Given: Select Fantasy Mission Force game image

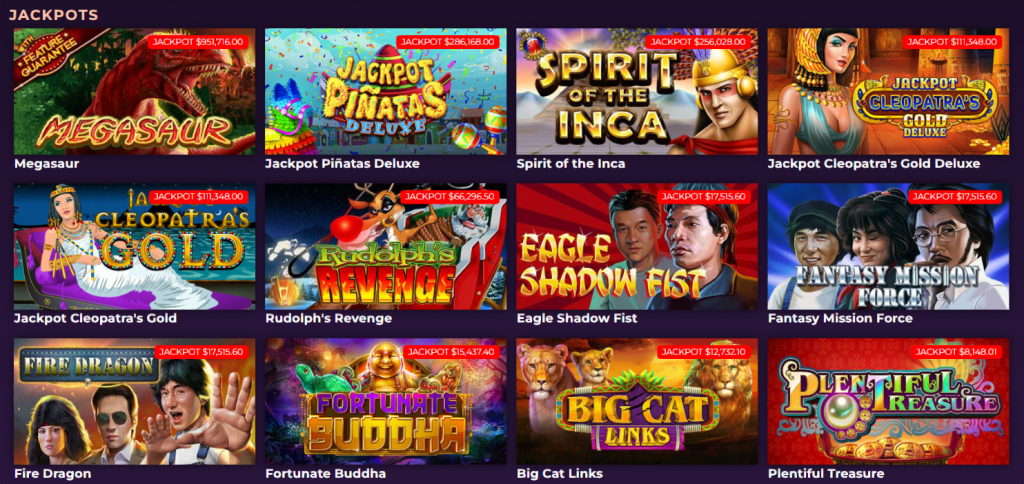Looking at the screenshot, I should [x=888, y=246].
